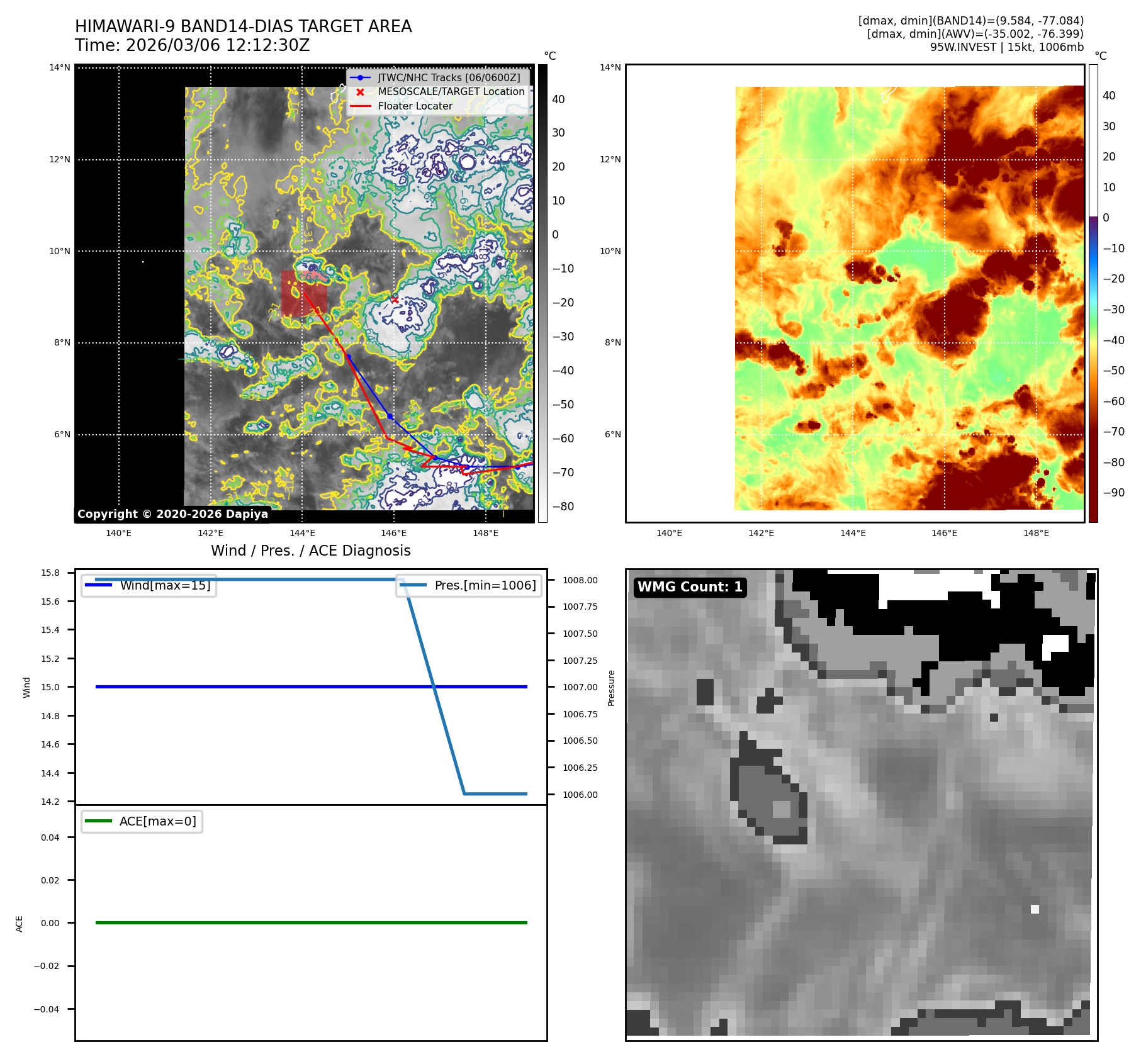Image resolution: width=1141 pixels, height=1064 pixels.
Task: Click the ACE[max=0] legend label
Action: tap(157, 821)
